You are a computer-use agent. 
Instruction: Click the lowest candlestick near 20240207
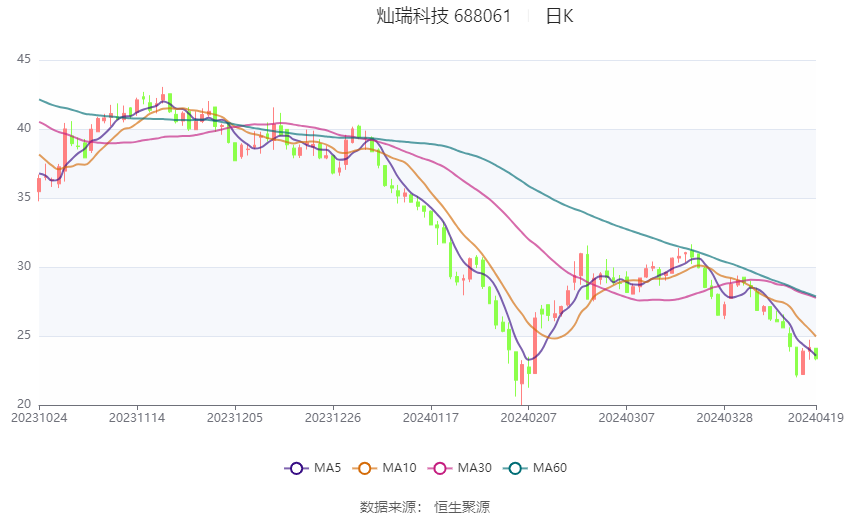(x=522, y=383)
